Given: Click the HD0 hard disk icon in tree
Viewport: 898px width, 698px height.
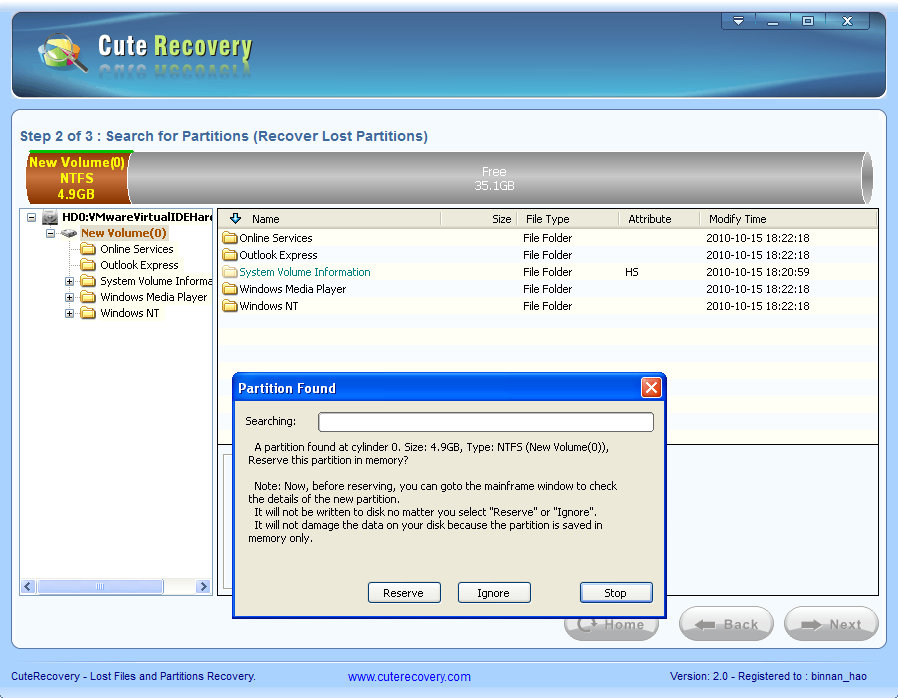Looking at the screenshot, I should click(50, 217).
